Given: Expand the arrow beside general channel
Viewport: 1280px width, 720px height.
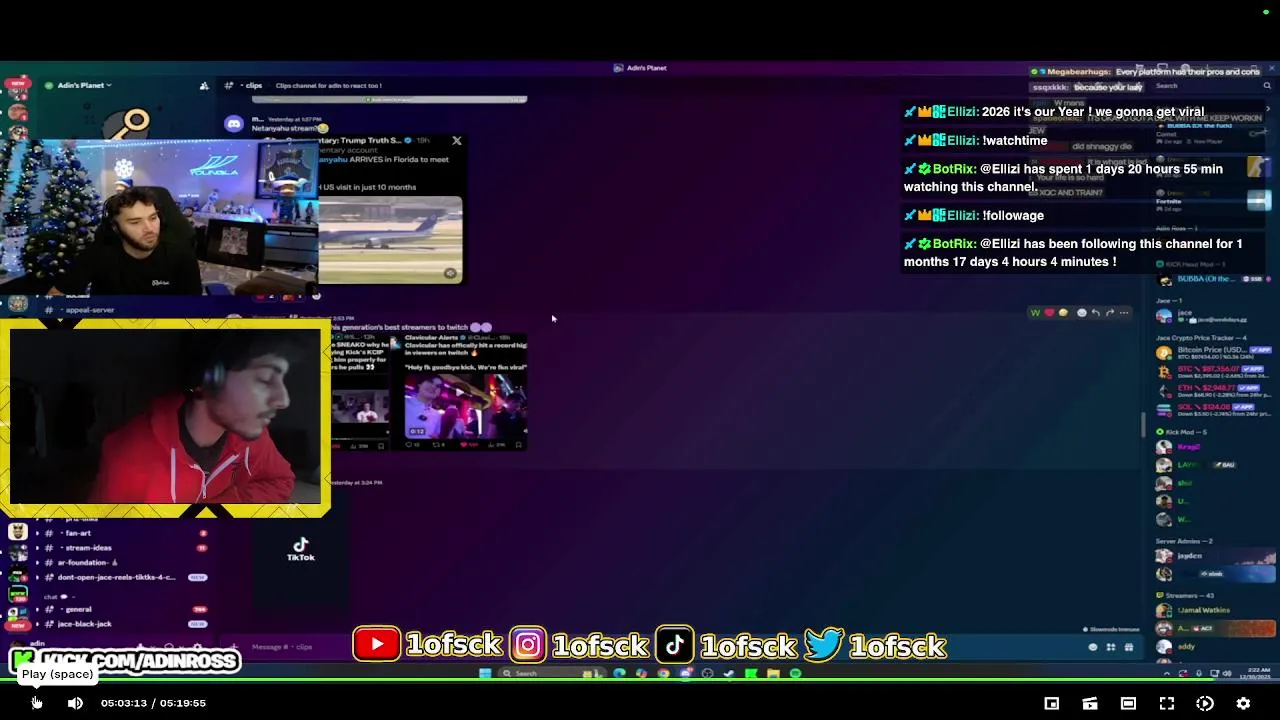Looking at the screenshot, I should pos(37,609).
